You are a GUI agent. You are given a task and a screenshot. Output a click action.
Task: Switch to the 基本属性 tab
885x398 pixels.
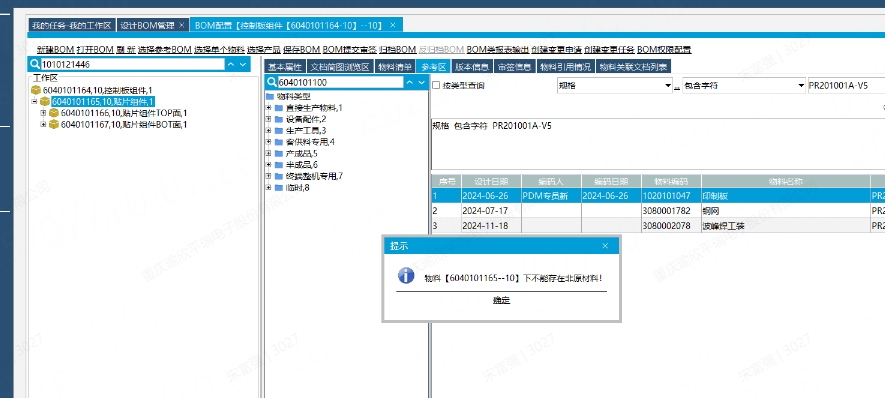pos(285,67)
